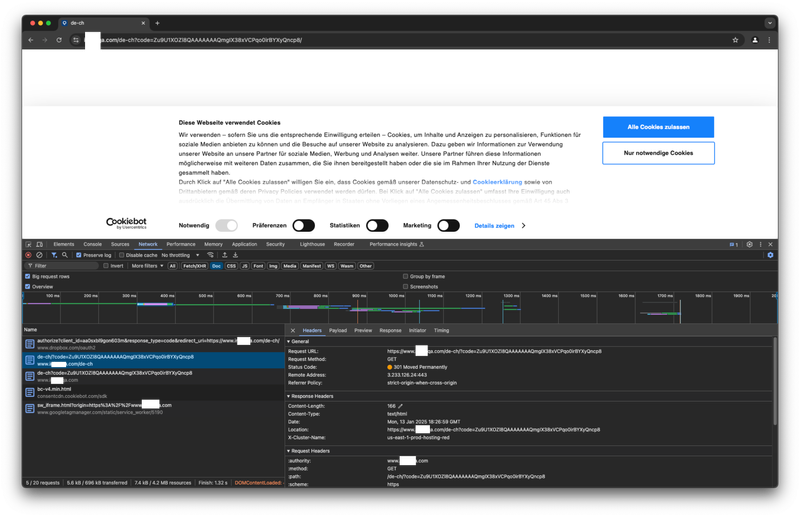Switch to the Console tab
The height and width of the screenshot is (517, 800).
click(92, 244)
